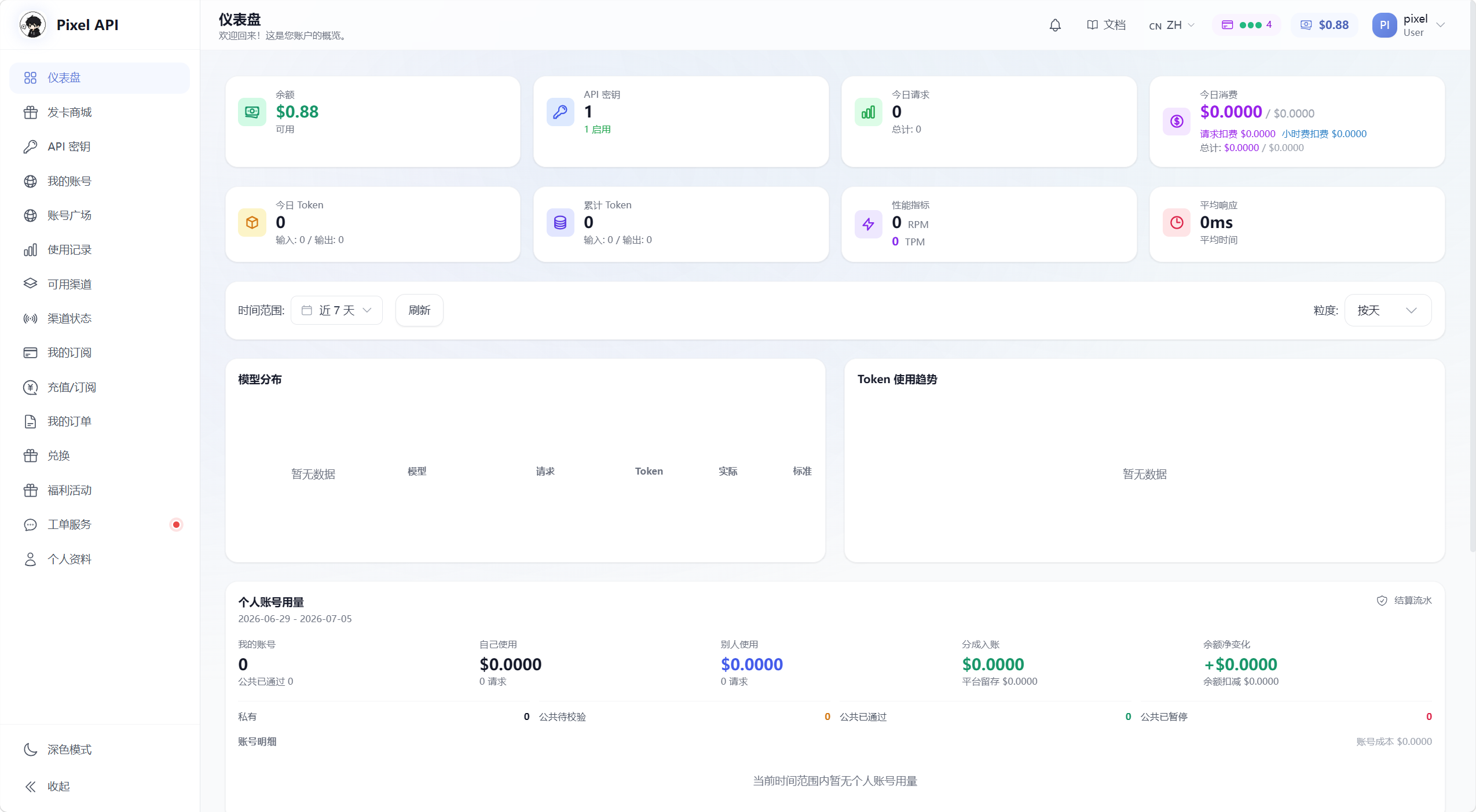1476x812 pixels.
Task: Open API 密钥 sidebar item
Action: (100, 146)
